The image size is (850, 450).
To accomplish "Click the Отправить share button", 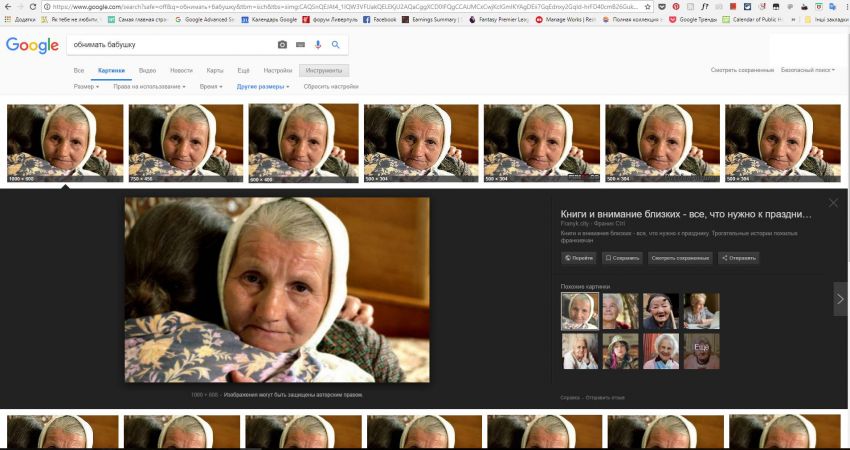I will click(x=738, y=258).
